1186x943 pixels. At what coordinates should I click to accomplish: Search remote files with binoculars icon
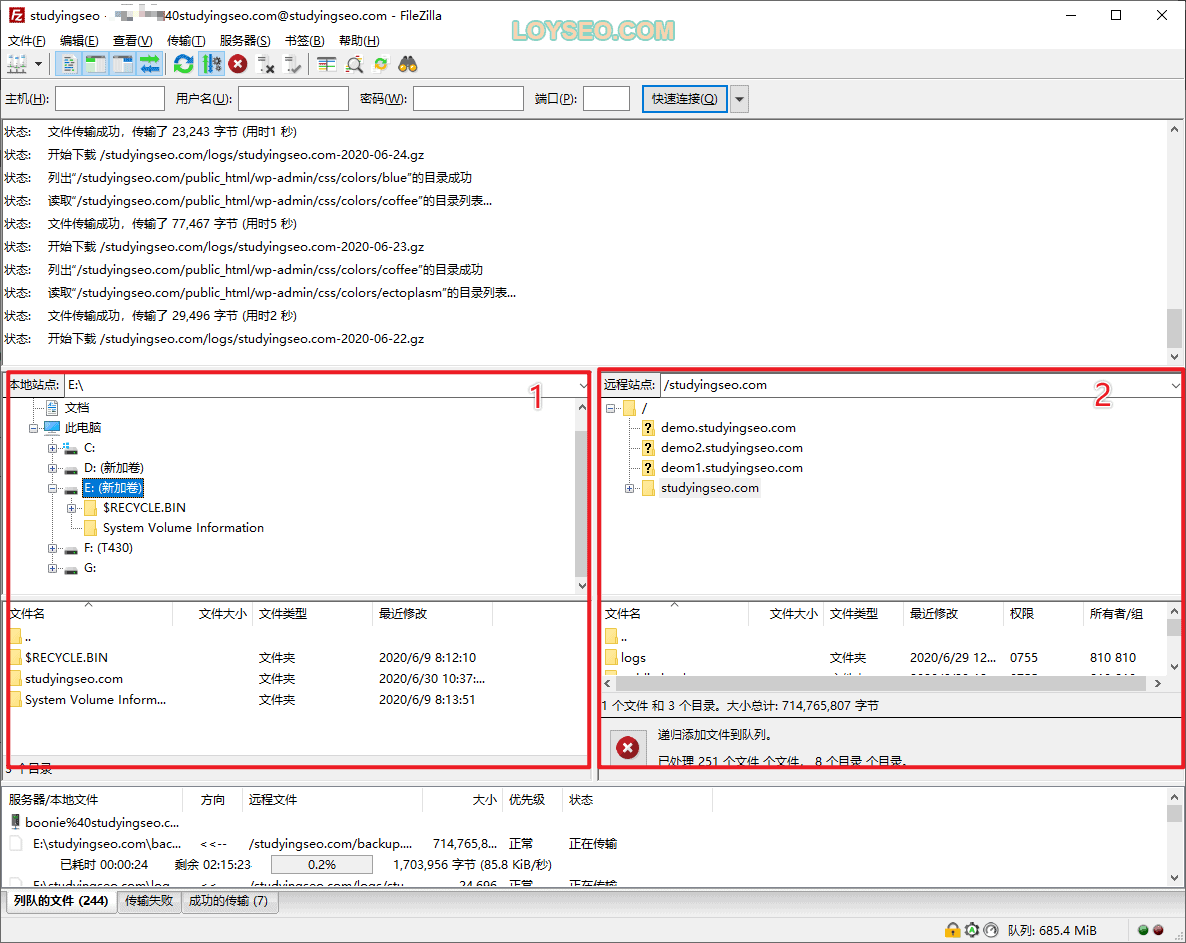click(x=408, y=64)
